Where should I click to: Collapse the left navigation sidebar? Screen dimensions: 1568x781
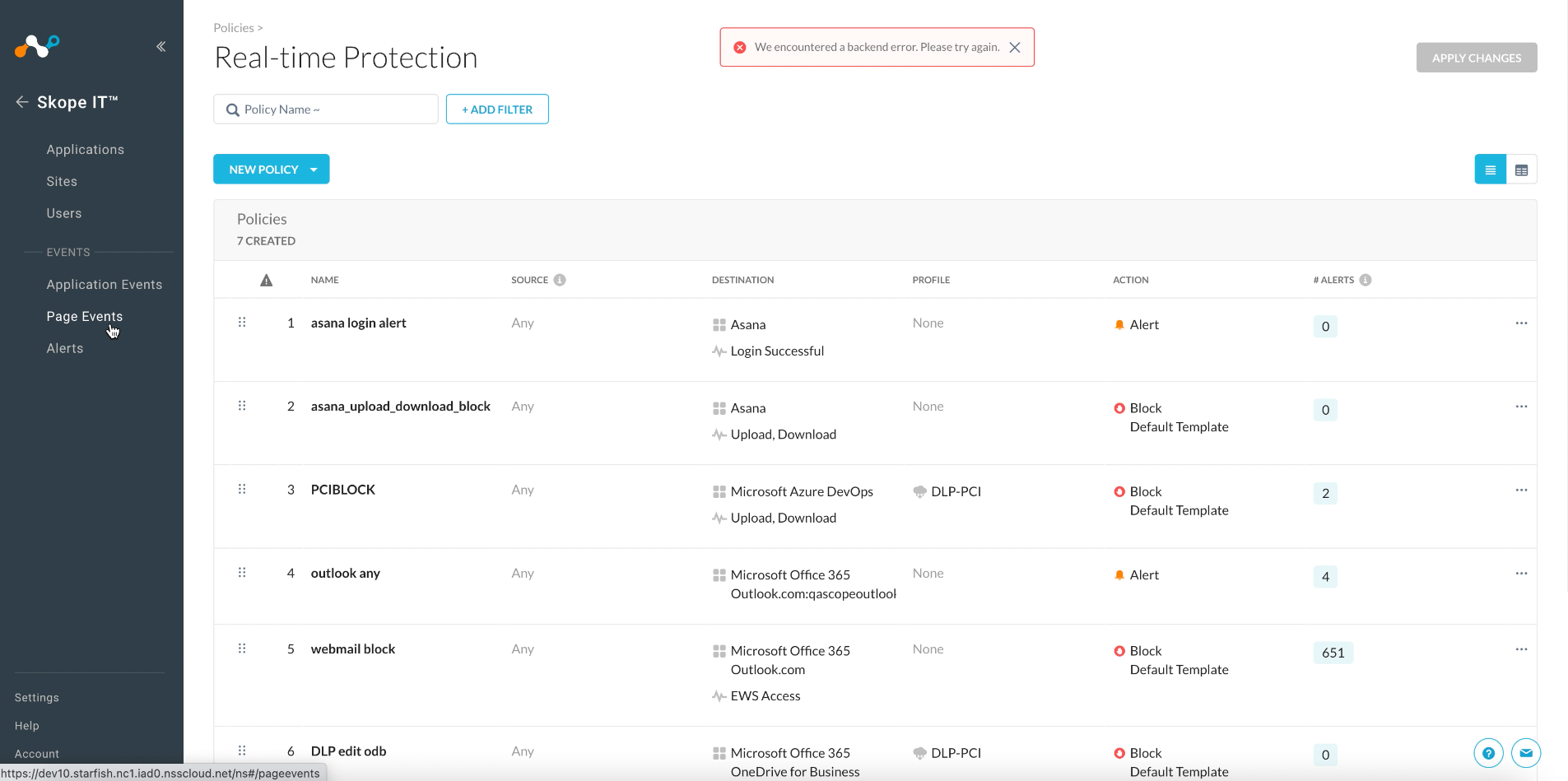[161, 47]
